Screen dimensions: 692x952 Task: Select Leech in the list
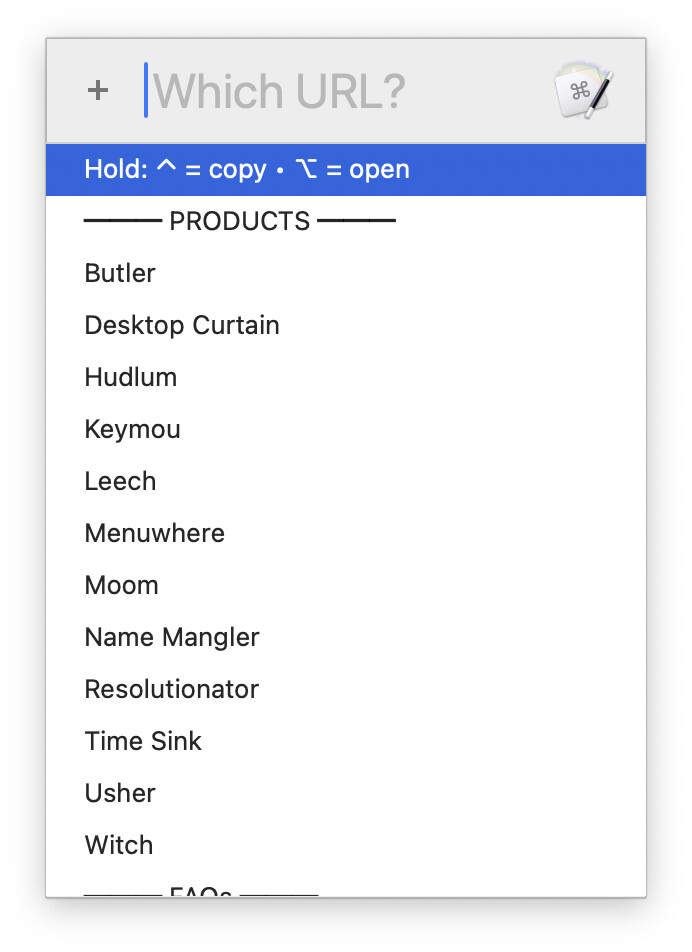click(121, 481)
